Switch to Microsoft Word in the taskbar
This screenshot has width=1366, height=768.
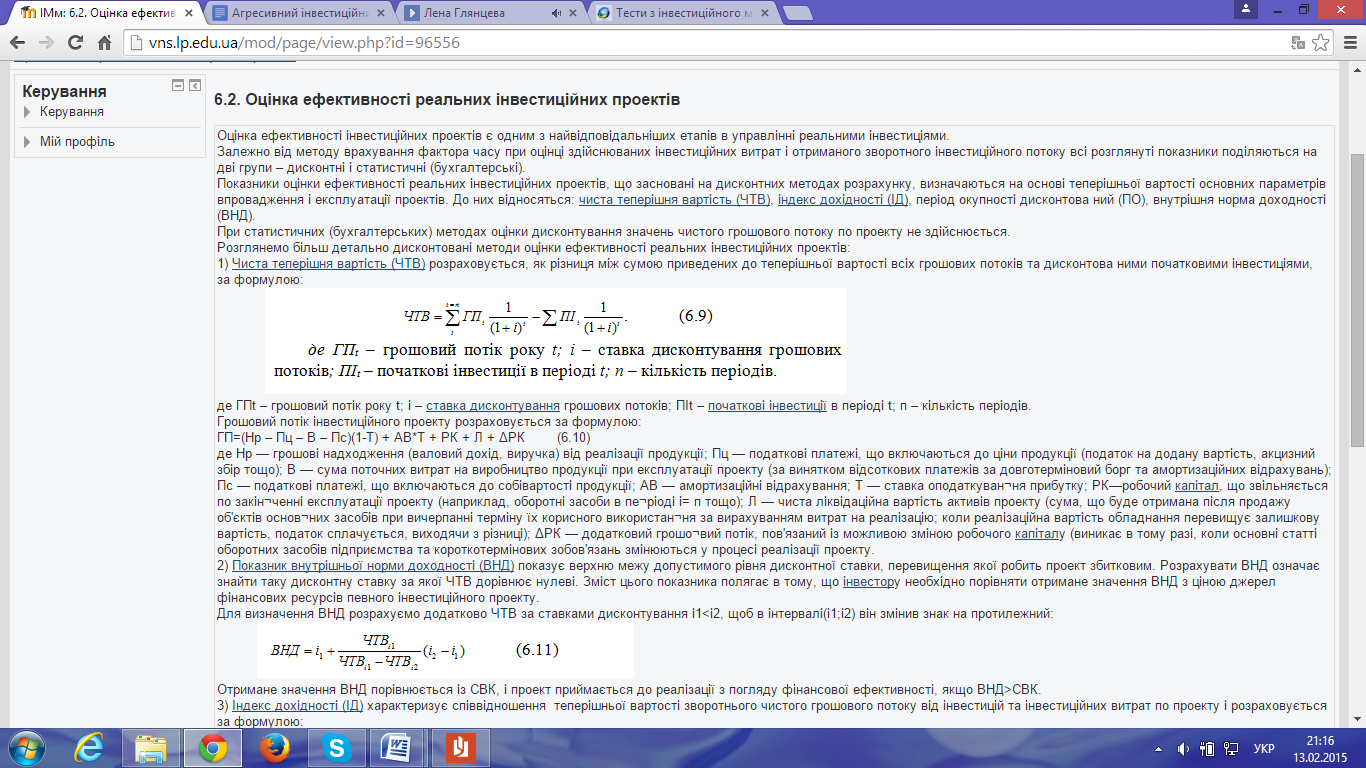[x=397, y=747]
